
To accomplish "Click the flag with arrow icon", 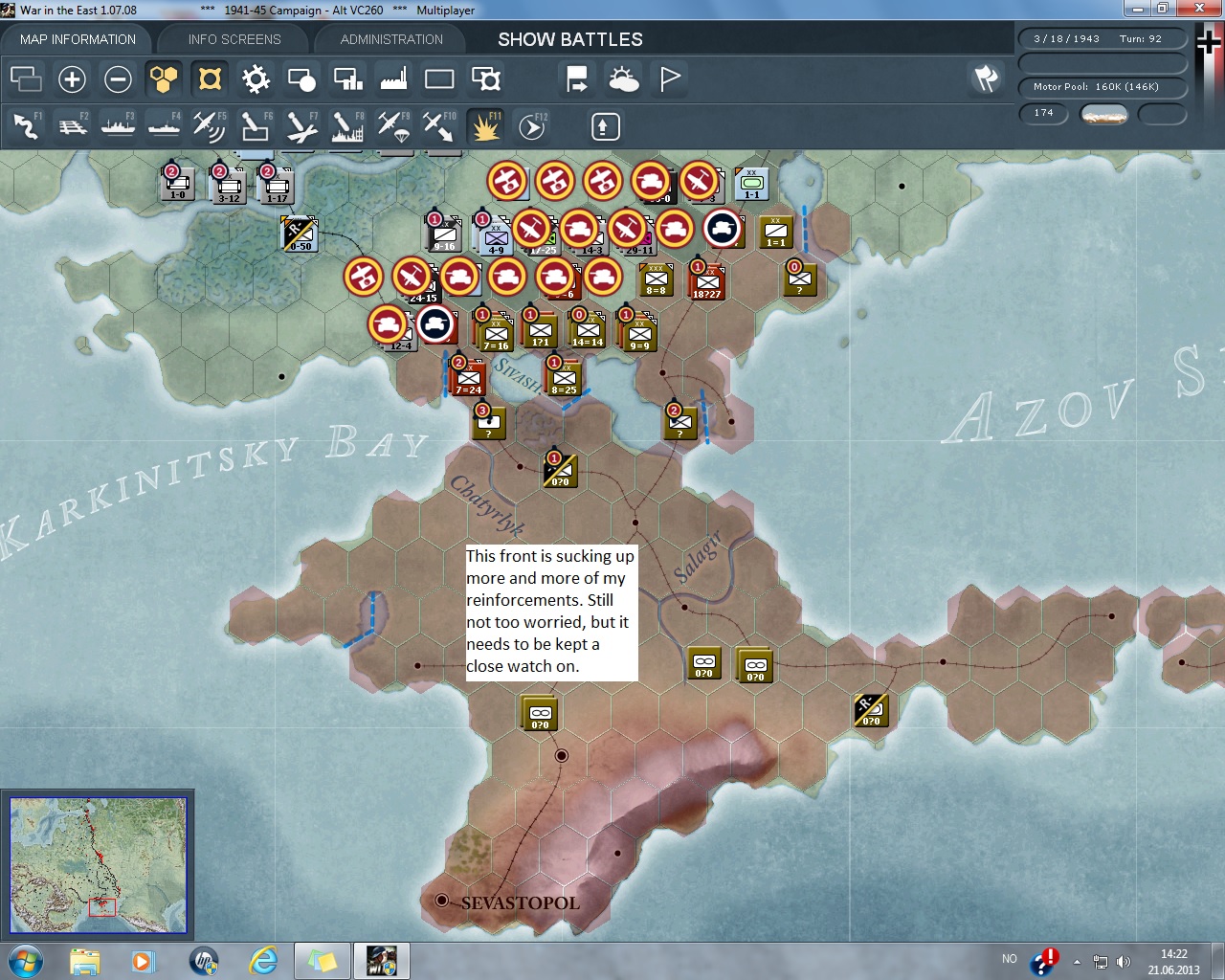I will [x=577, y=78].
